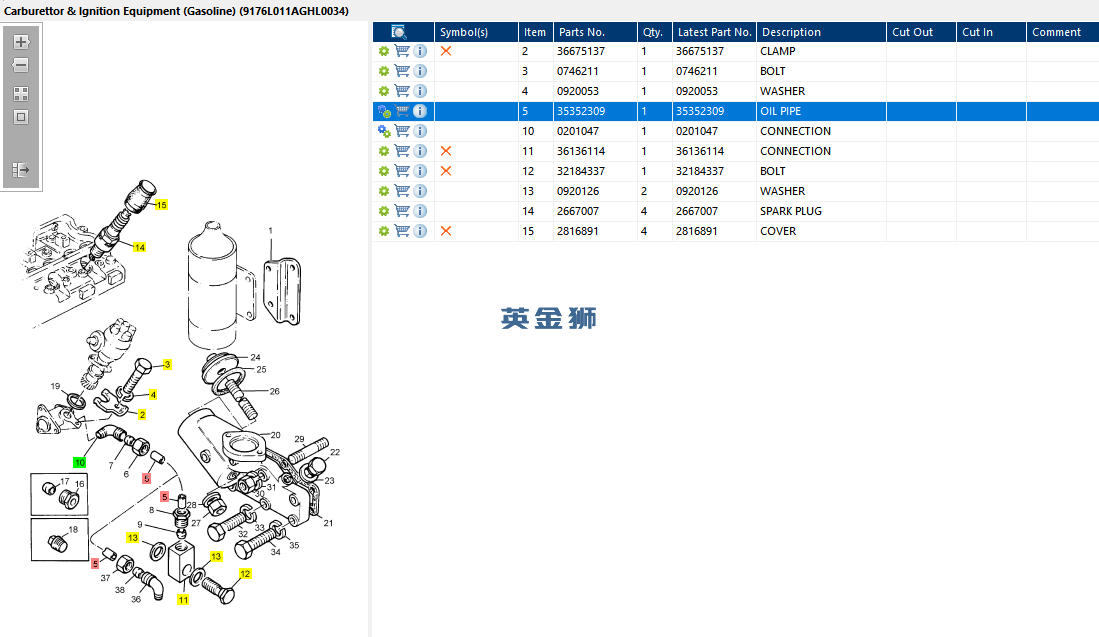Add COVER 2816891 to cart
The image size is (1099, 637).
pyautogui.click(x=402, y=231)
